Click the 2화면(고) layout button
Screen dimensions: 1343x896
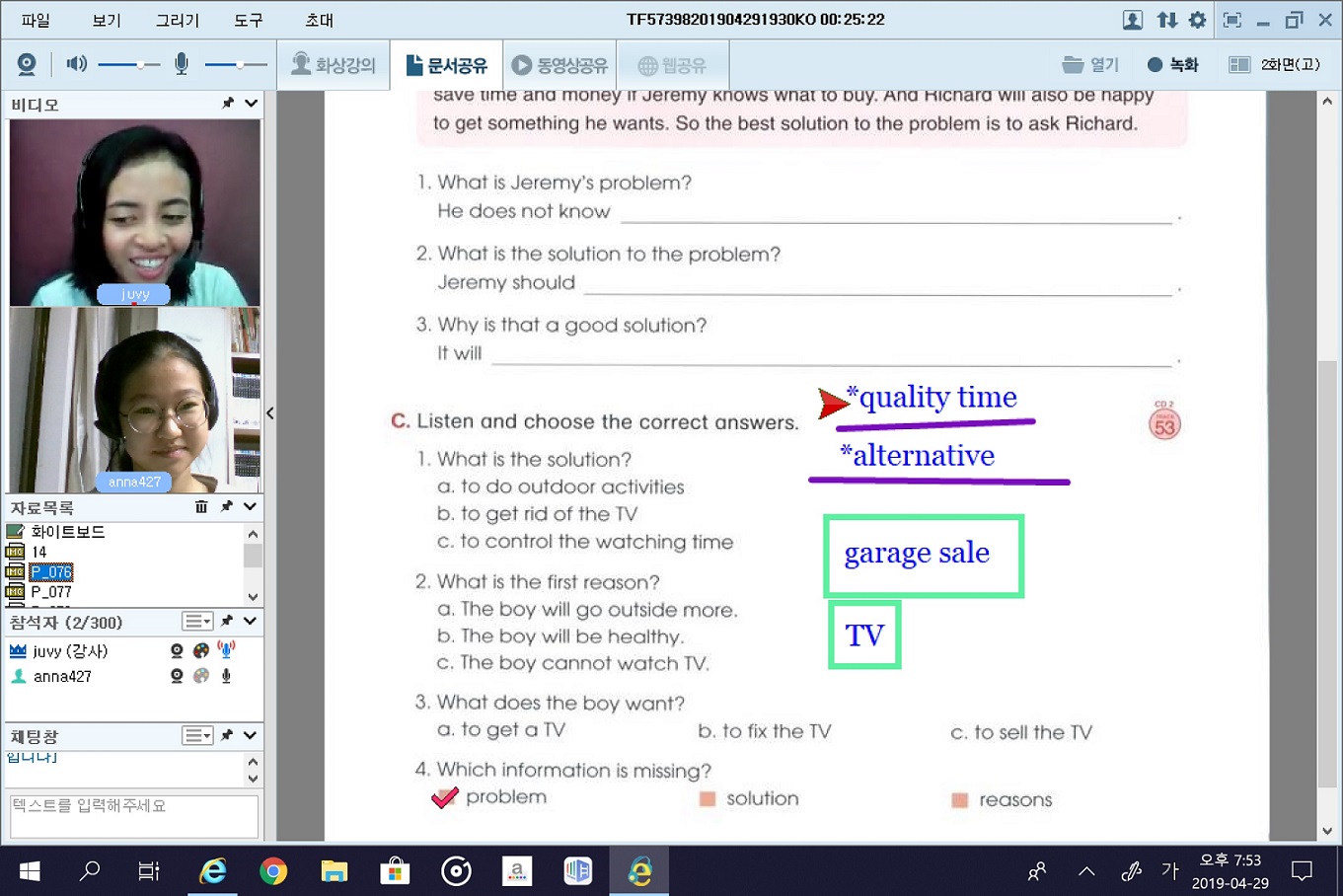(x=1274, y=65)
